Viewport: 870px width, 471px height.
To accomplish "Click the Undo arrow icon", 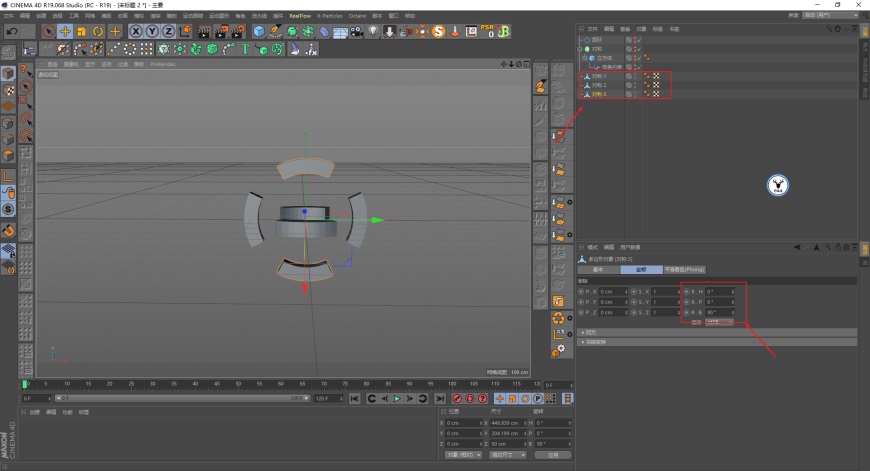I will [12, 32].
